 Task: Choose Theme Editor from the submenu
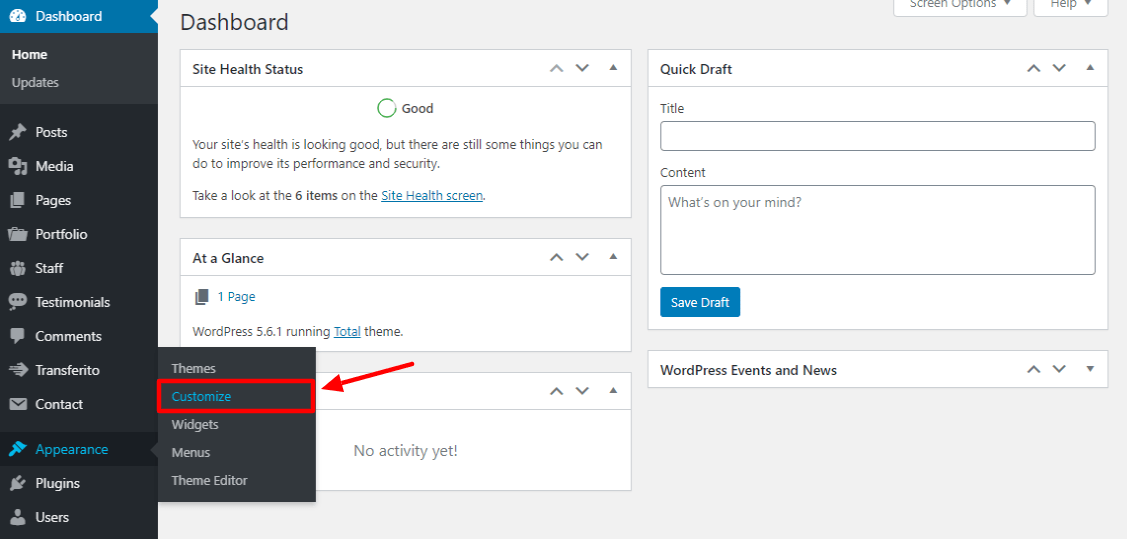[x=209, y=480]
